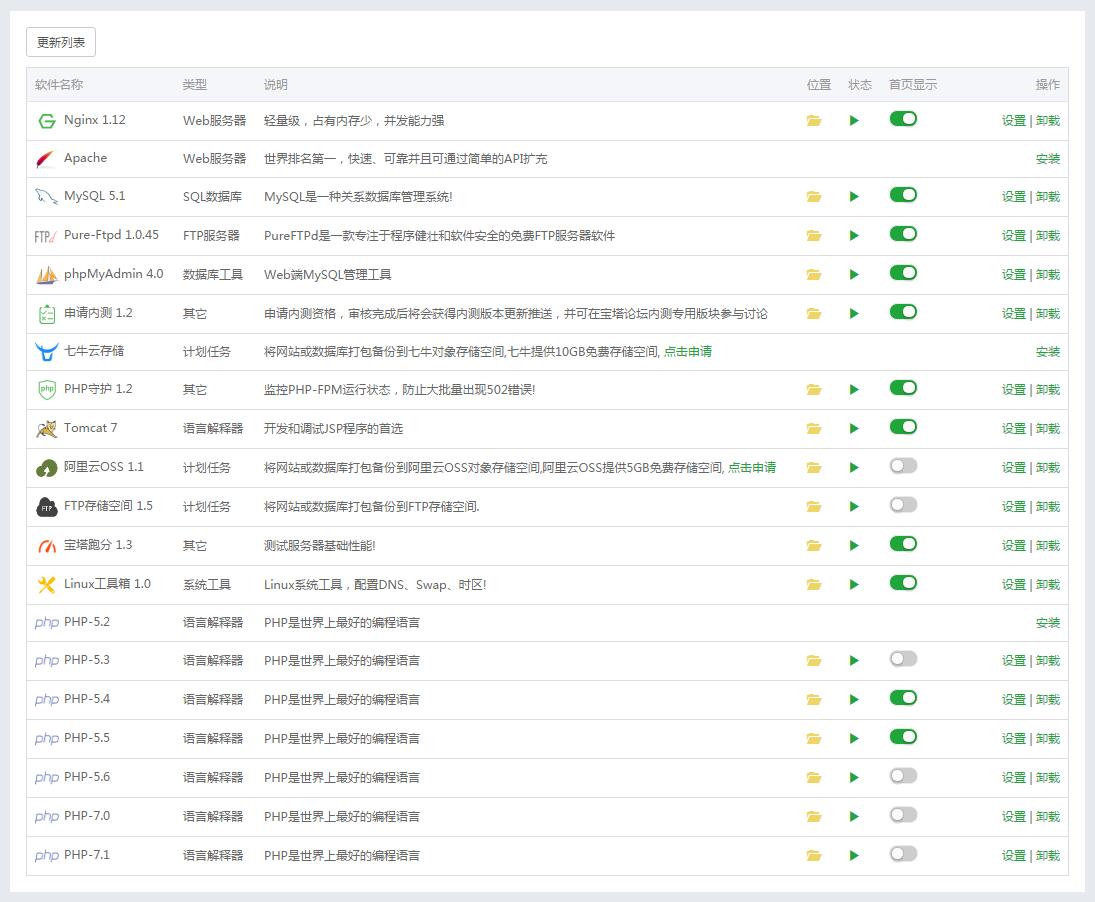Screen dimensions: 1095x902
Task: Click the 阿里云OSS round icon
Action: point(47,467)
